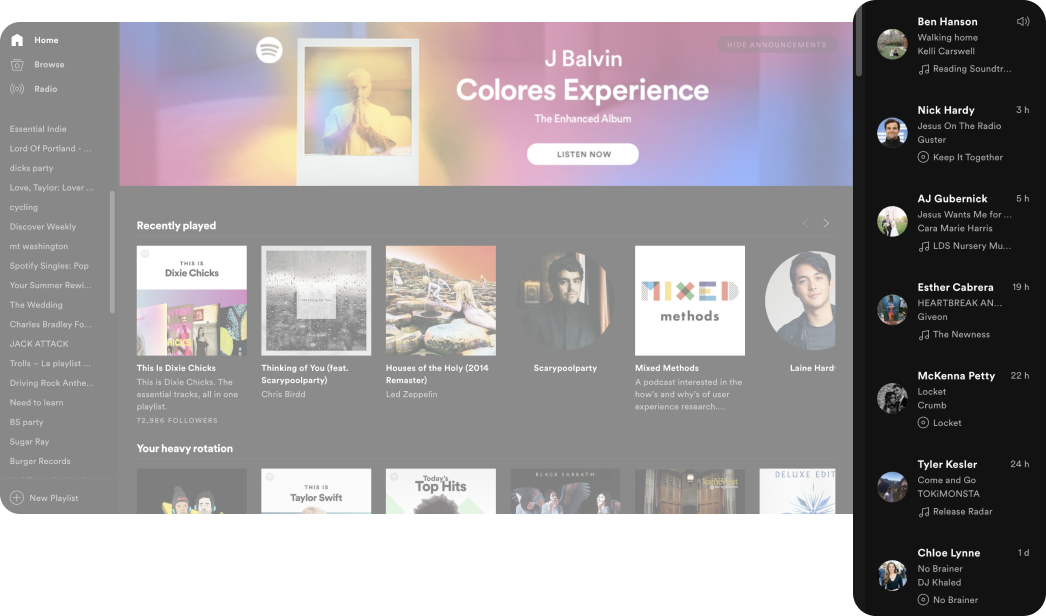Viewport: 1046px width, 616px height.
Task: Select Radio in the navigation menu
Action: pos(45,89)
